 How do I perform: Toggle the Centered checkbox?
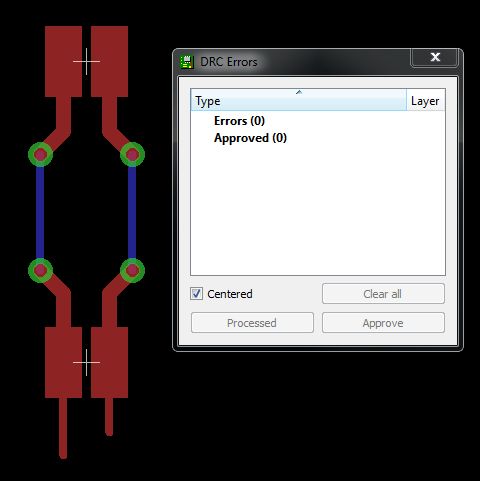(x=196, y=294)
